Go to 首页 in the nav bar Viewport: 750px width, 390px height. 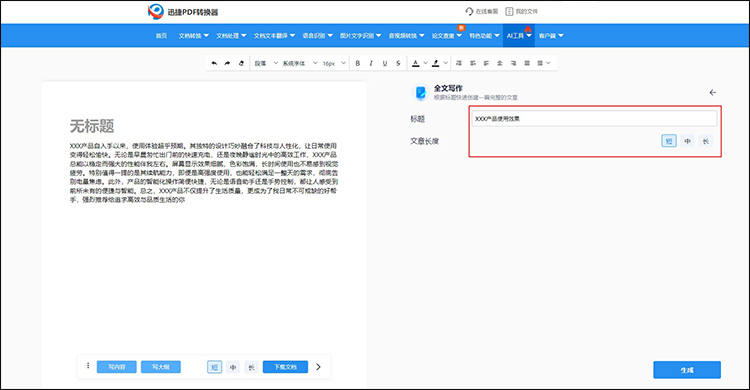[161, 35]
